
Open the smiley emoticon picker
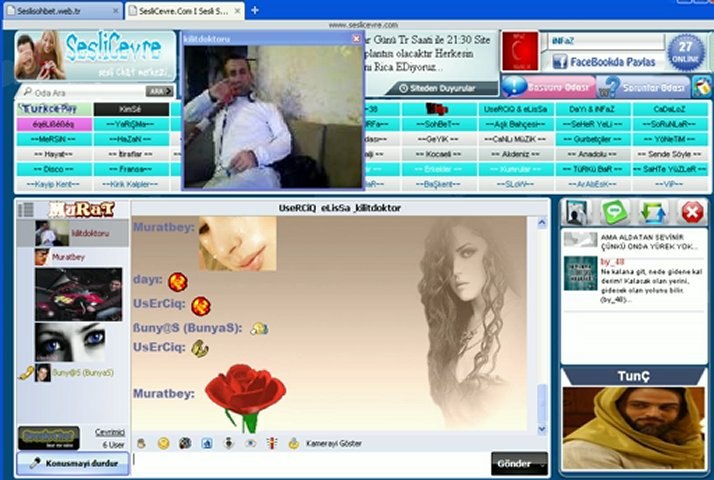[x=163, y=443]
